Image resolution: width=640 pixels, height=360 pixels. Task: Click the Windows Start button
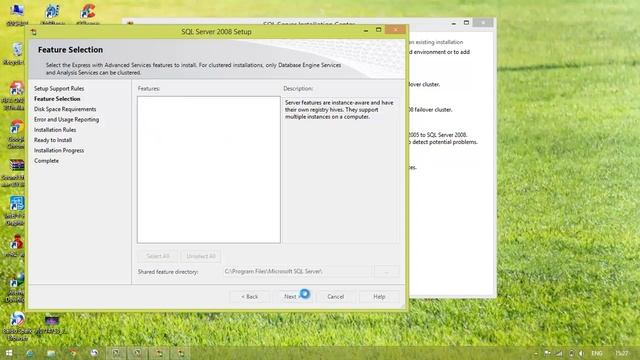9,353
